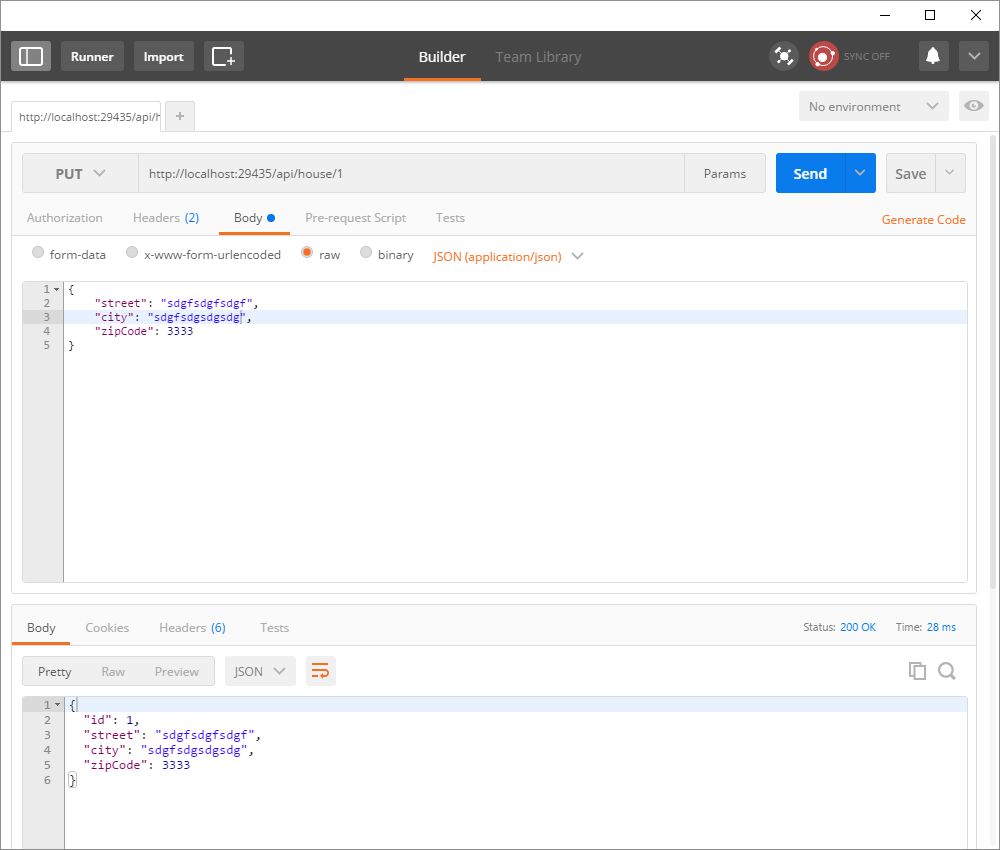The height and width of the screenshot is (850, 1000).
Task: Switch response view to Pretty
Action: [x=54, y=671]
